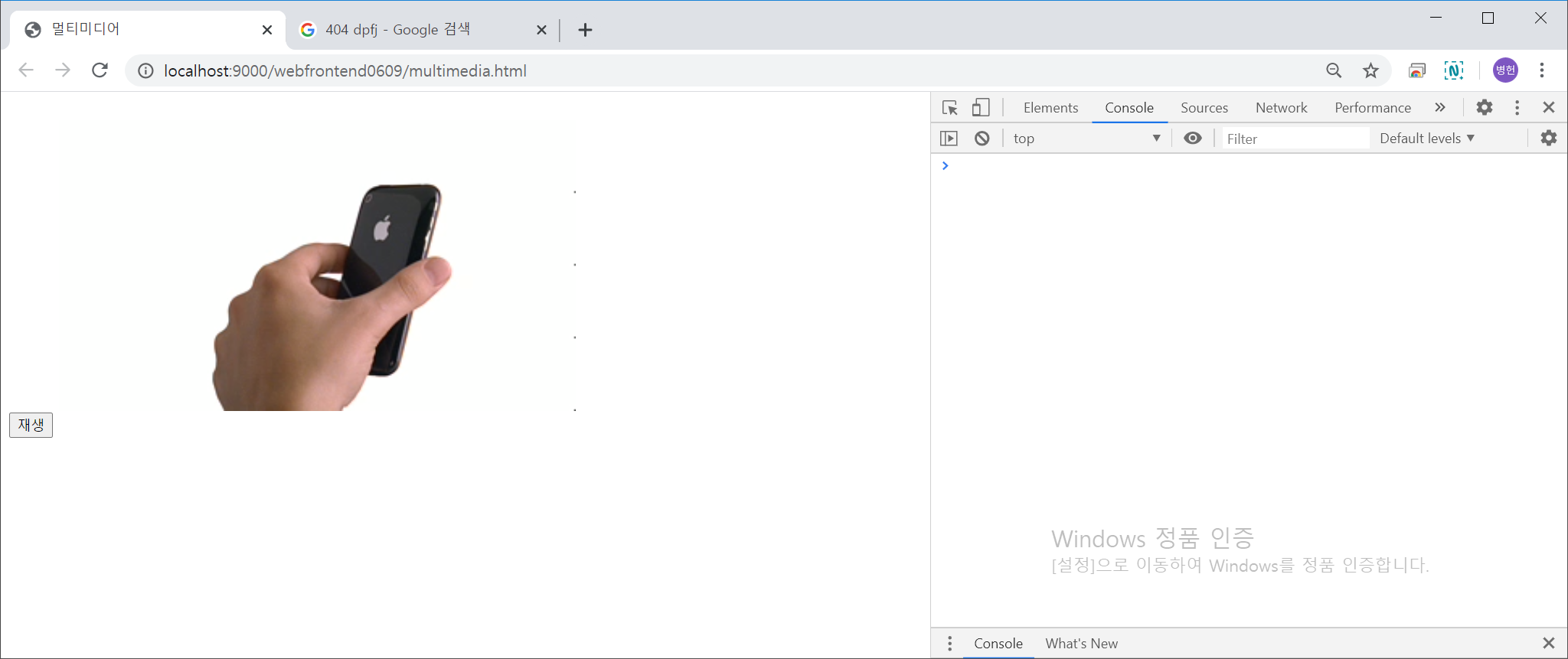The width and height of the screenshot is (1568, 659).
Task: Close the DevTools panel
Action: (1549, 107)
